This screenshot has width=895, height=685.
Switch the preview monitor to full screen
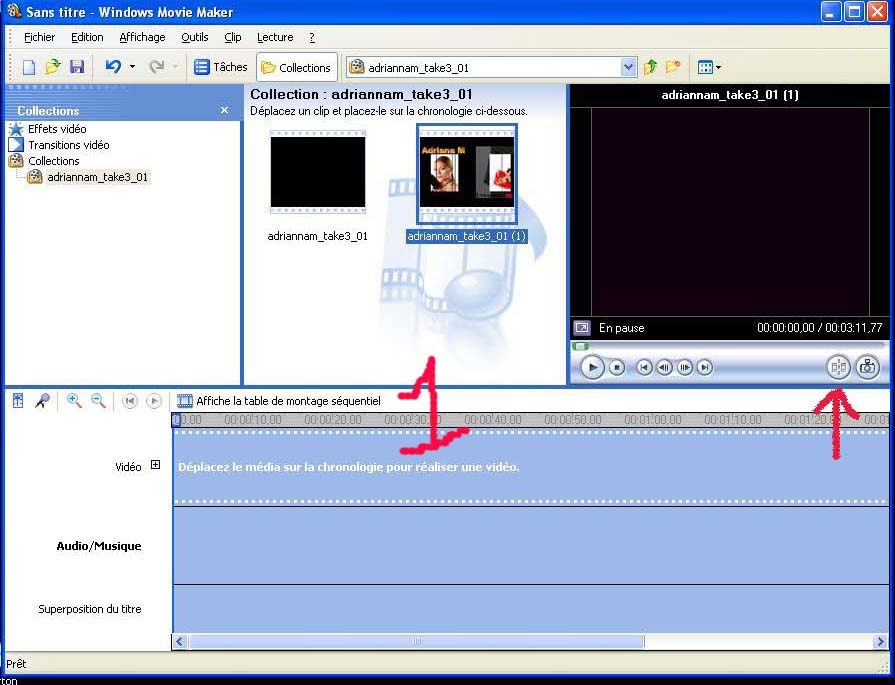click(582, 328)
